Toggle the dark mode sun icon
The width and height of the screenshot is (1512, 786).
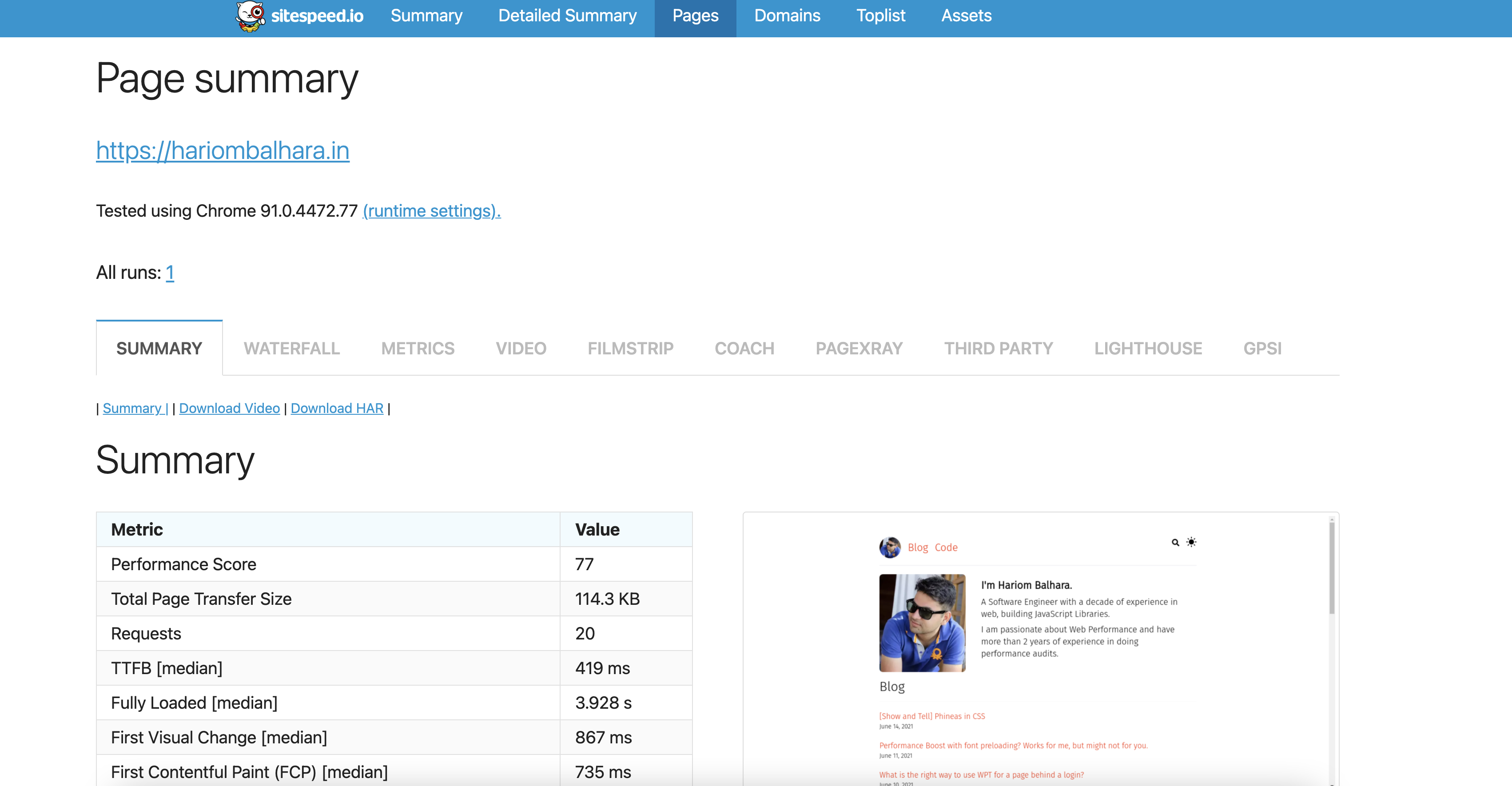coord(1191,542)
